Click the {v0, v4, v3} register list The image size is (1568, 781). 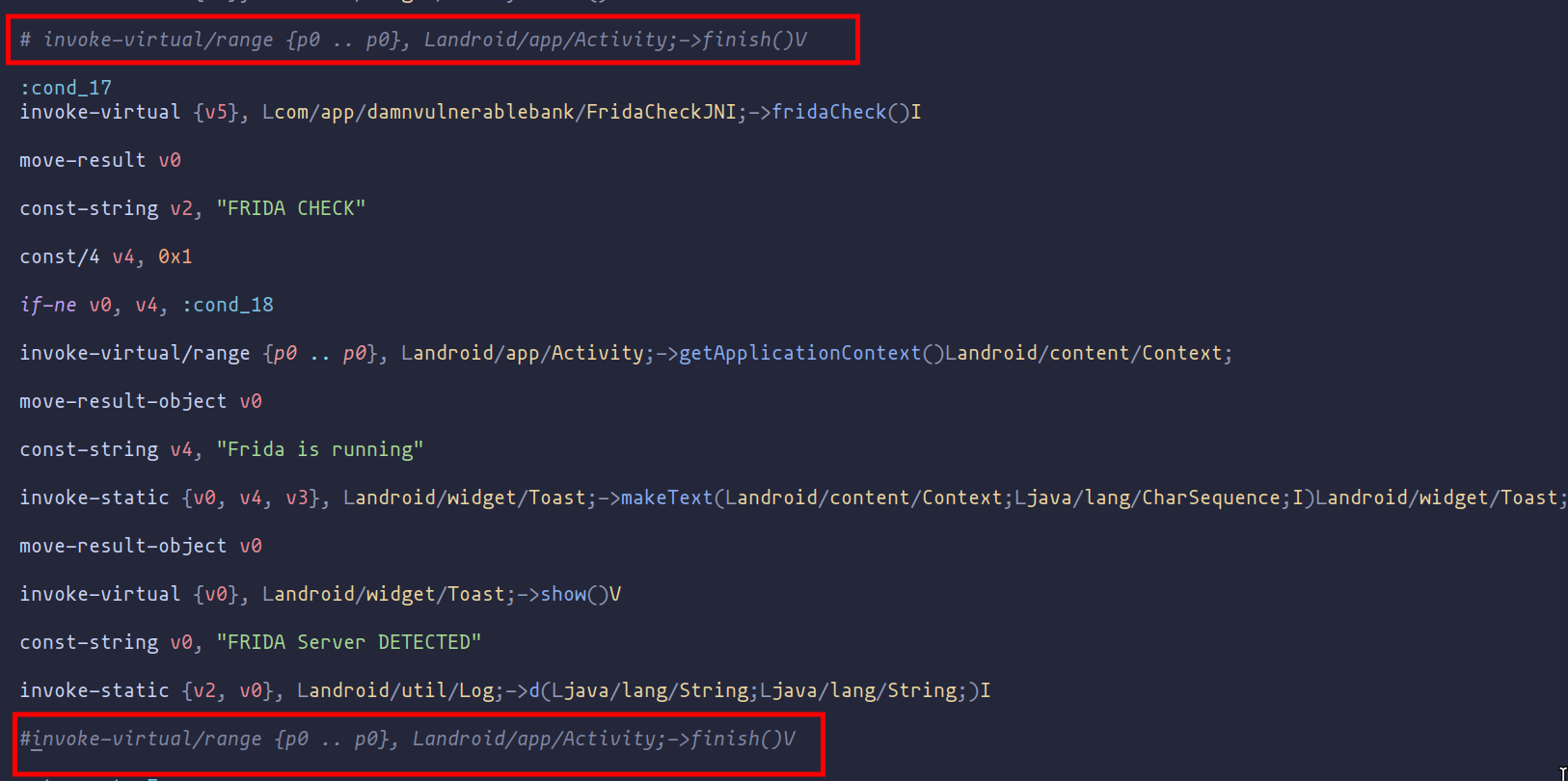[x=251, y=498]
